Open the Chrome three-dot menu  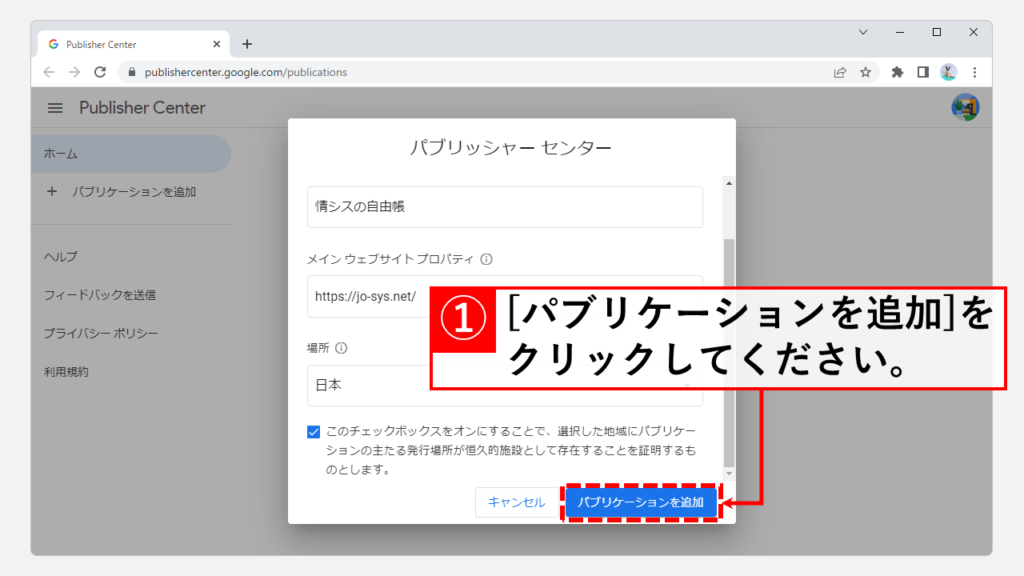point(974,72)
